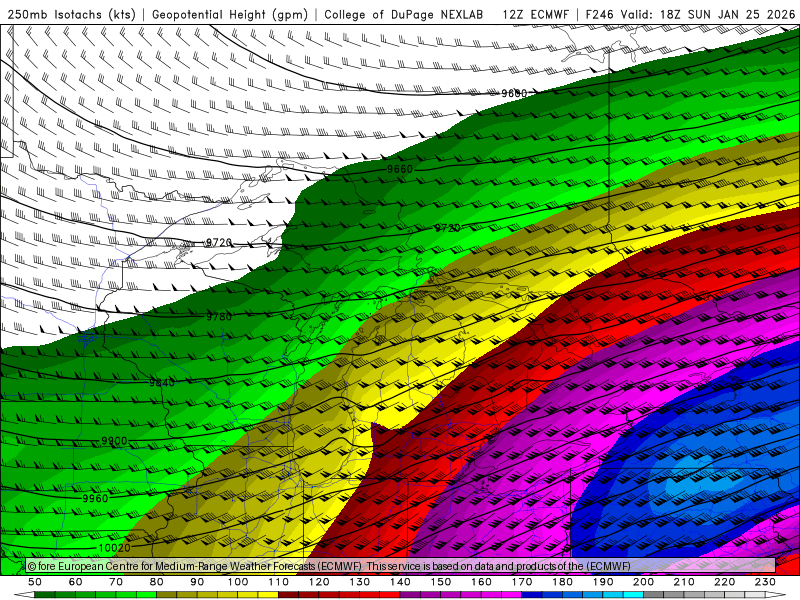The width and height of the screenshot is (800, 600).
Task: Click the 210 value on the color scale
Action: tap(684, 582)
